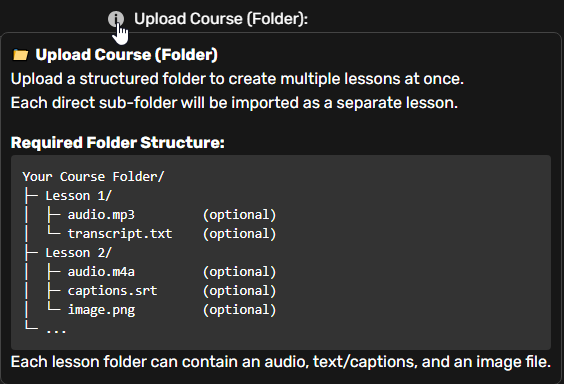Viewport: 564px width, 384px height.
Task: Click the Upload Course (Folder): field label
Action: pyautogui.click(x=221, y=19)
